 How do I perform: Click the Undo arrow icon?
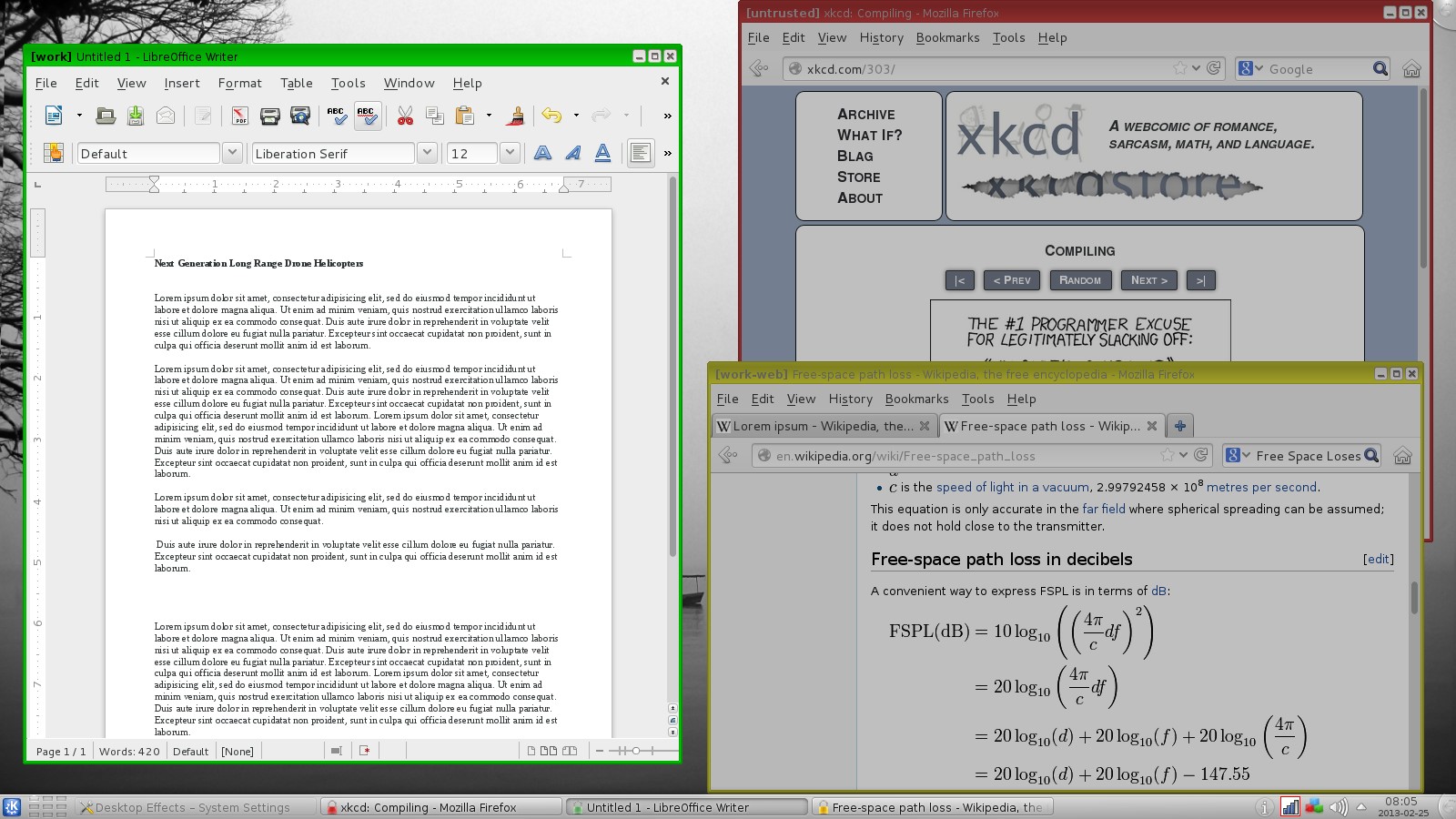[551, 116]
